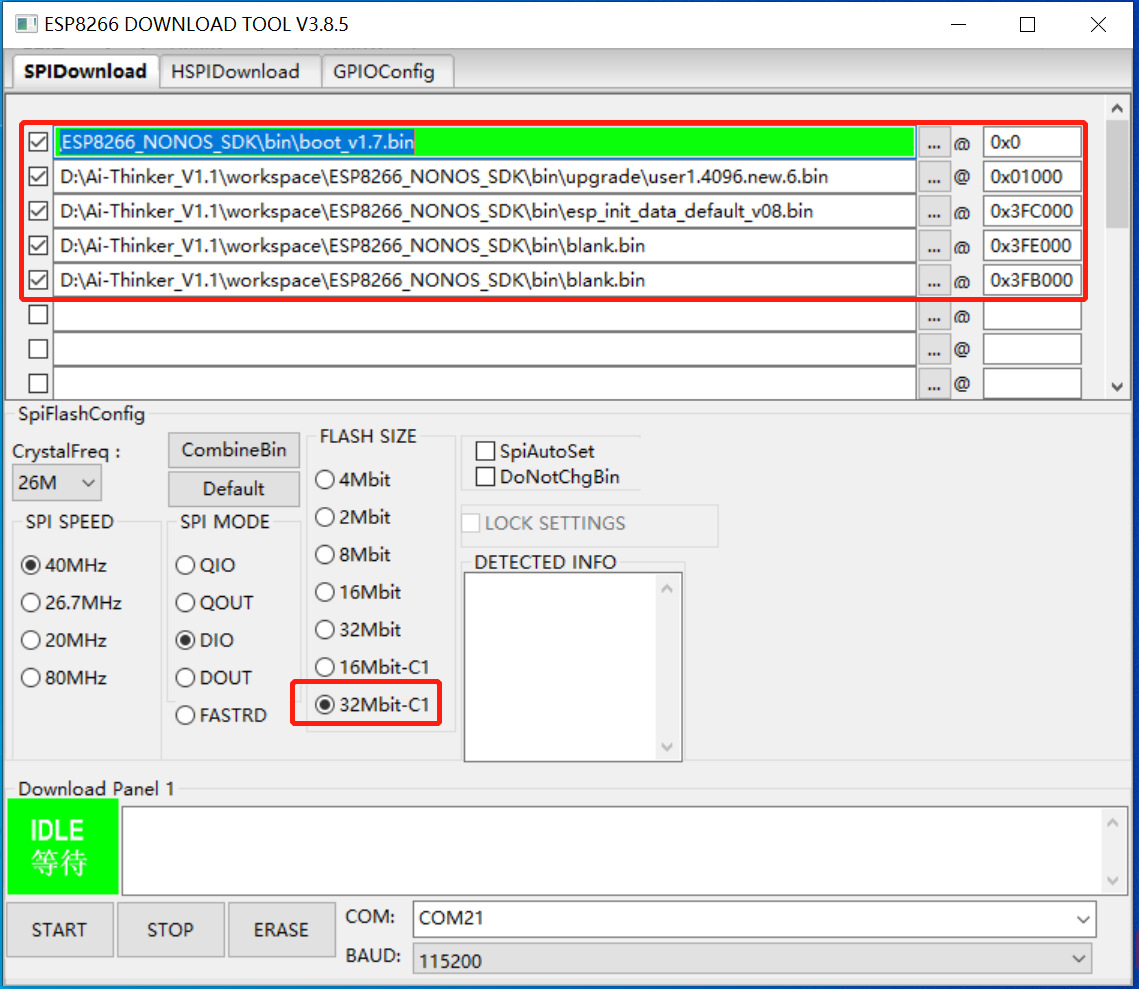This screenshot has width=1139, height=989.
Task: Uncheck the boot_v1.7.bin file checkbox
Action: 39,143
